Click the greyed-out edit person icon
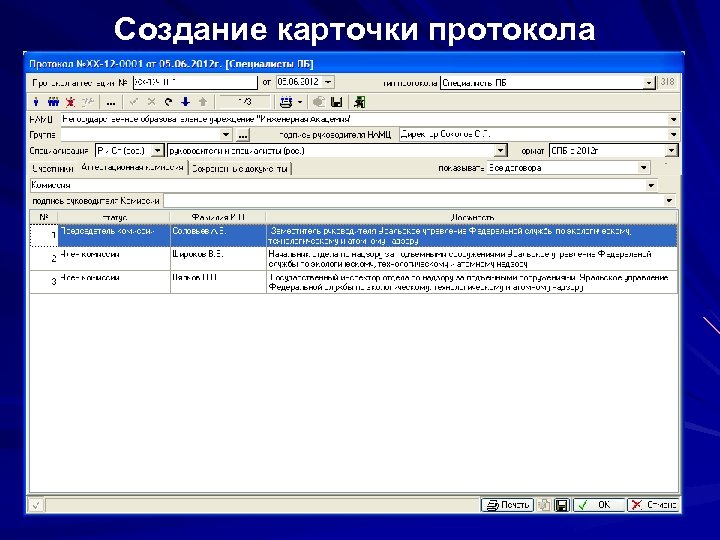 [x=88, y=102]
